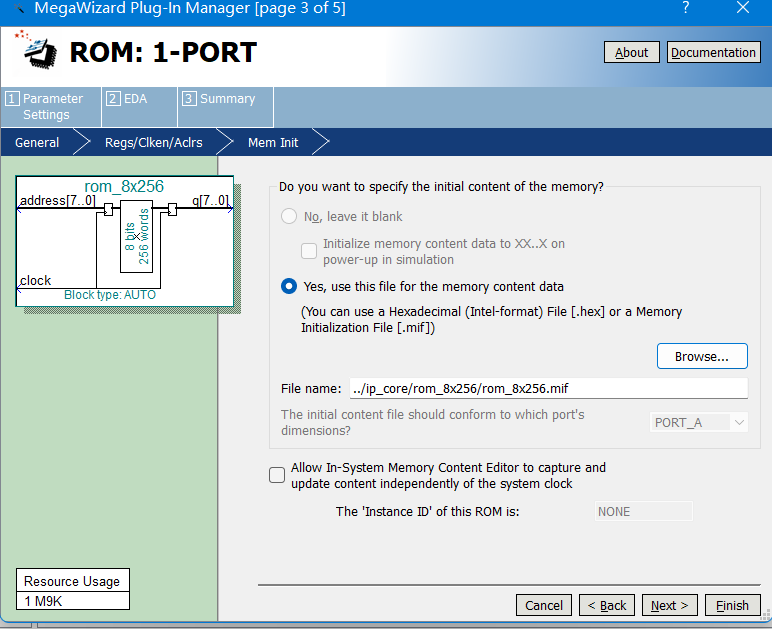Viewport: 772px width, 629px height.
Task: Go to the General settings page
Action: click(37, 143)
